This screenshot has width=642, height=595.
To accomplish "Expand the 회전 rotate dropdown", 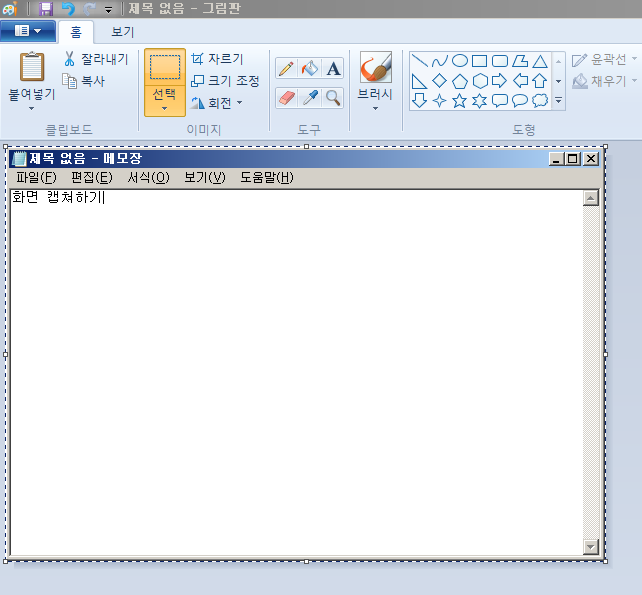I will [x=239, y=102].
